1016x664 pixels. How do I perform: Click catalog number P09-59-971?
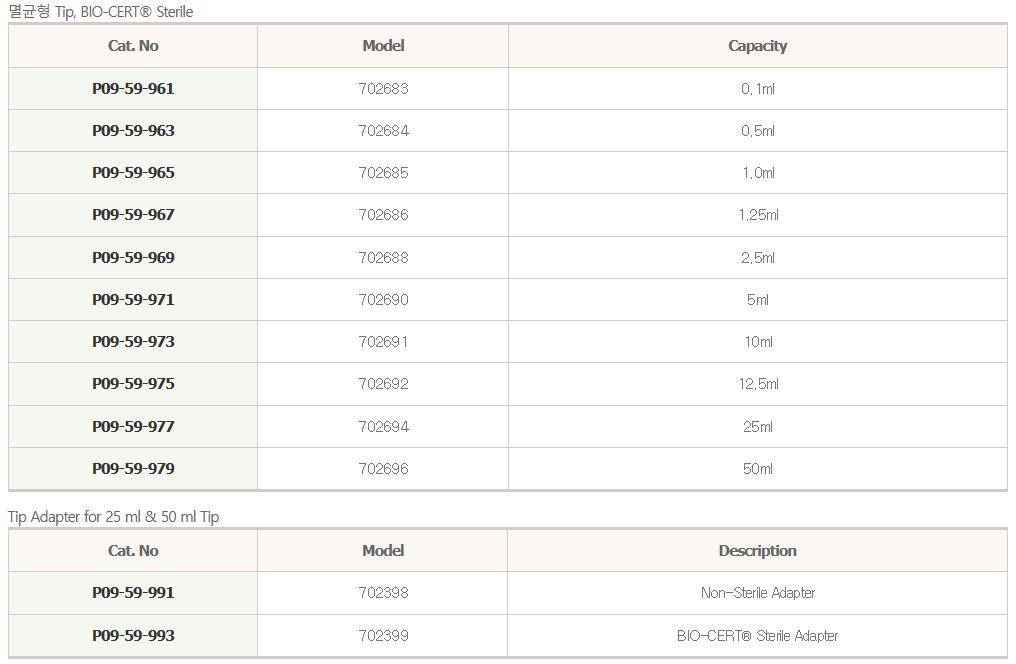pyautogui.click(x=133, y=300)
